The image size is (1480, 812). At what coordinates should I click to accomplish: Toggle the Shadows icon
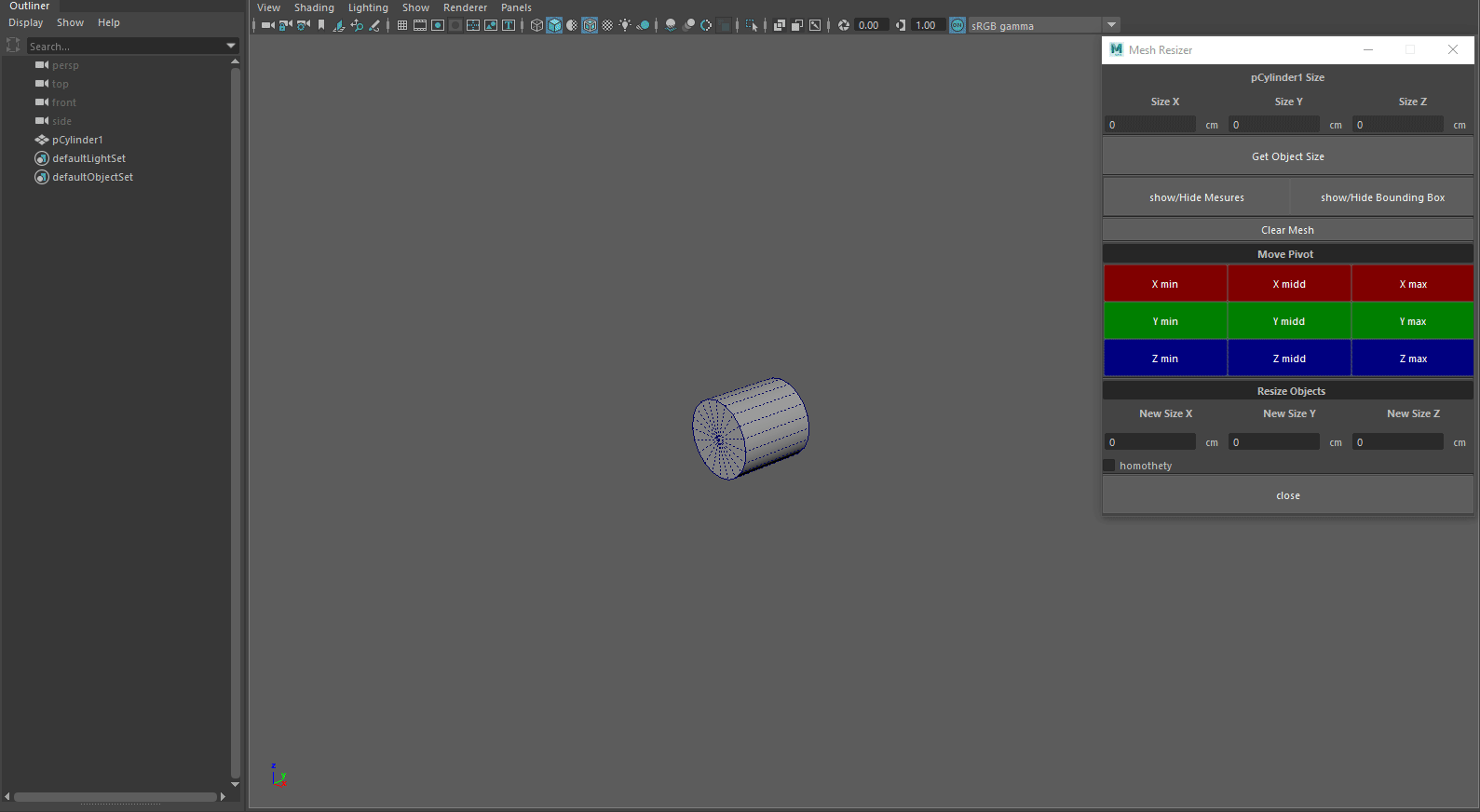coord(643,25)
